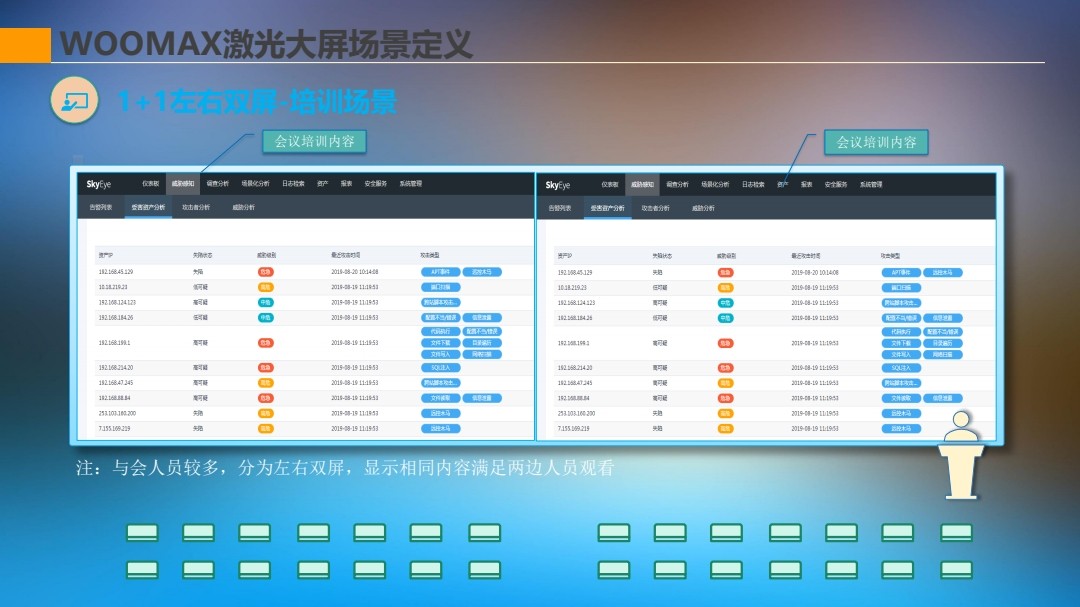Open 日志检索 menu in right screen
The height and width of the screenshot is (607, 1080).
(753, 185)
